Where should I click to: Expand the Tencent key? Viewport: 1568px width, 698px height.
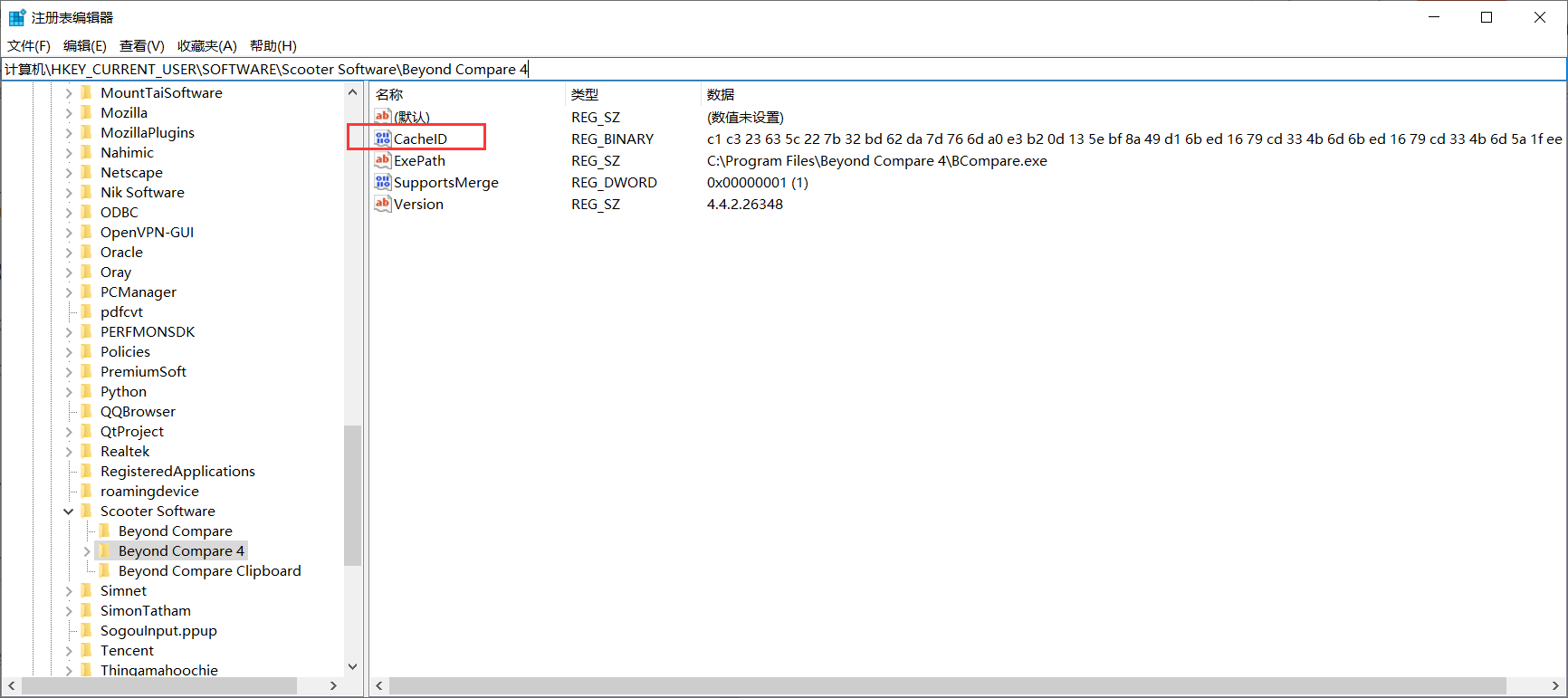point(69,650)
